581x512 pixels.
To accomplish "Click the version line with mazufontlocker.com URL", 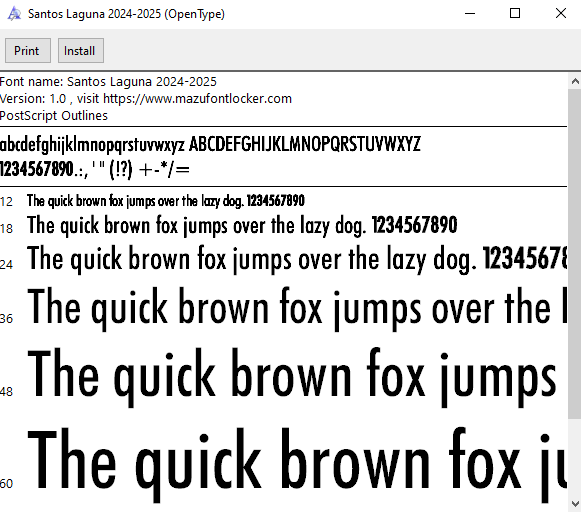I will (146, 99).
